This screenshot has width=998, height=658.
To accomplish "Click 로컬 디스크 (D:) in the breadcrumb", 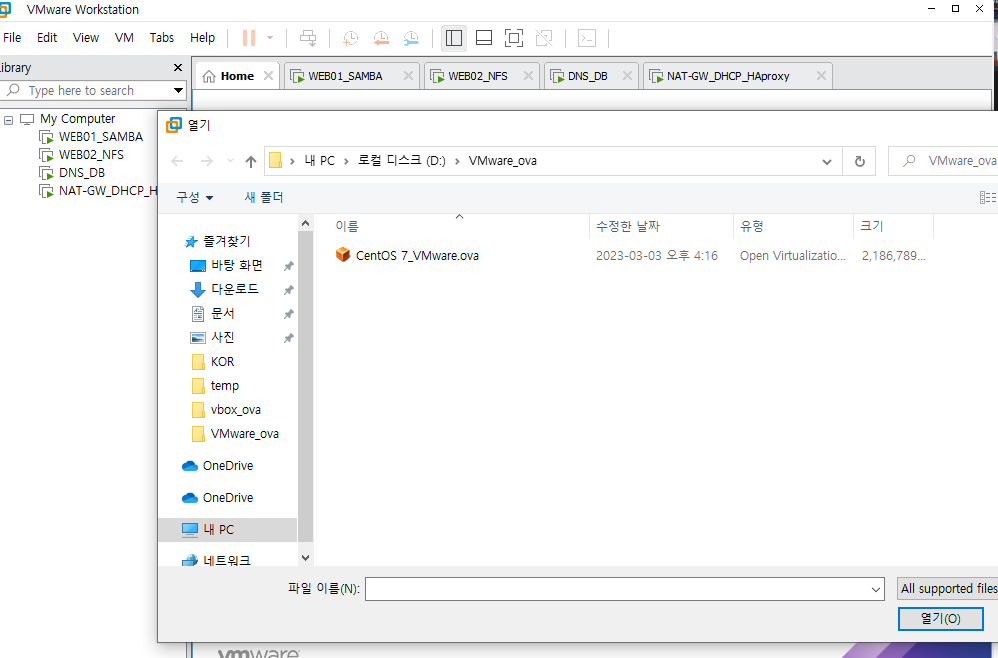I will click(402, 161).
